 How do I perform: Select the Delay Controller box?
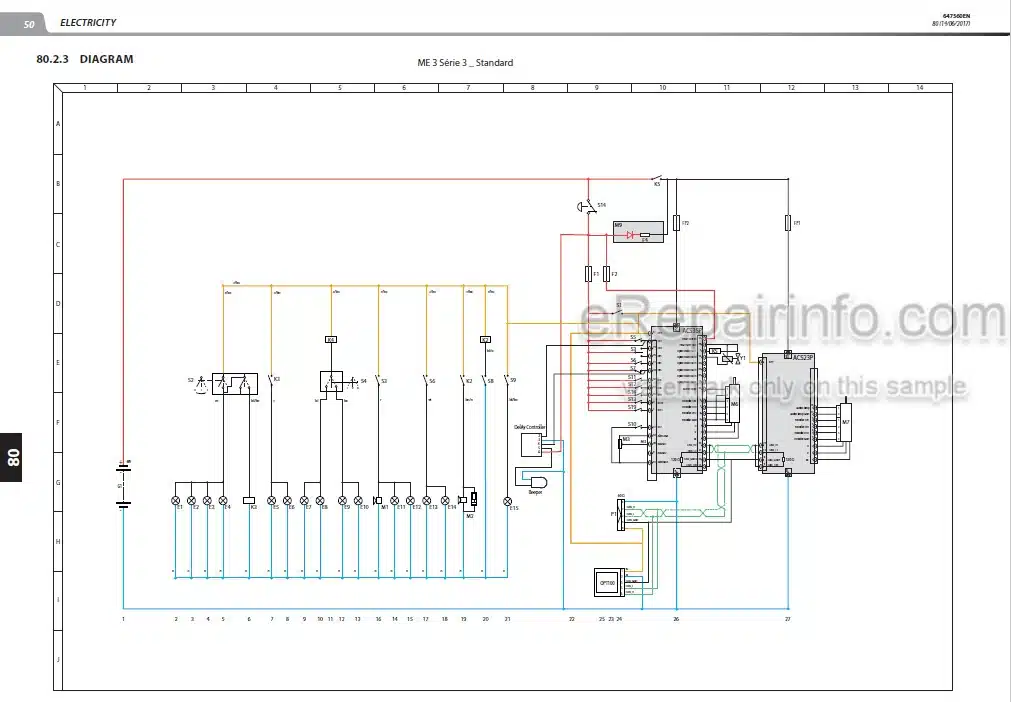coord(530,444)
